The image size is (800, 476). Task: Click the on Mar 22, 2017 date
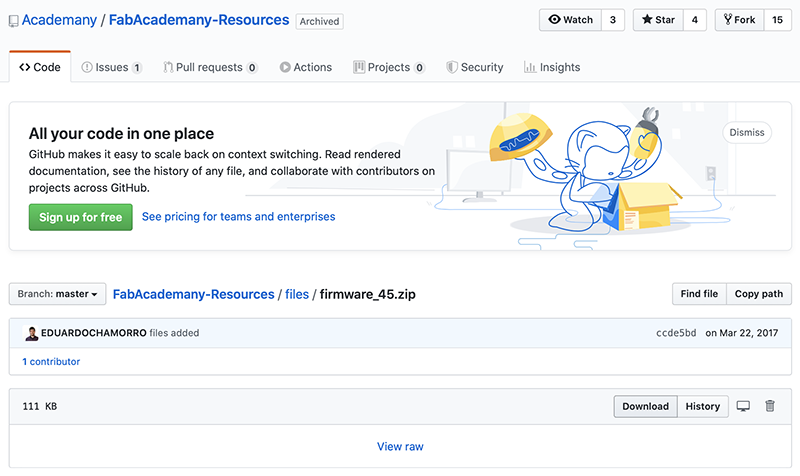tap(742, 333)
